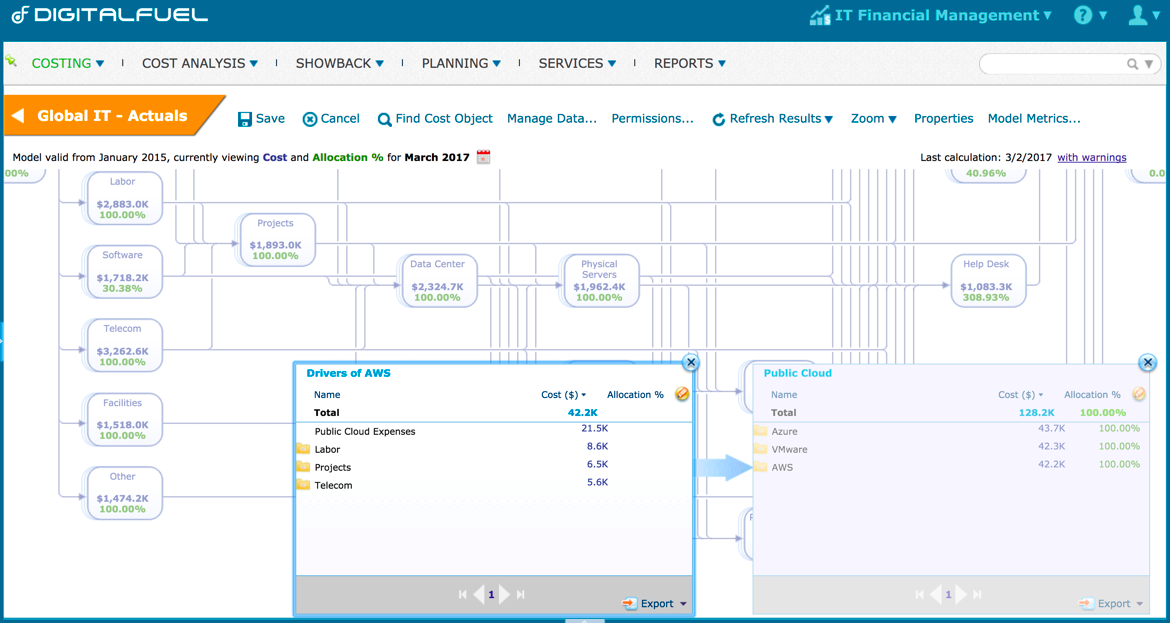Select the Software cost node

pos(123,271)
